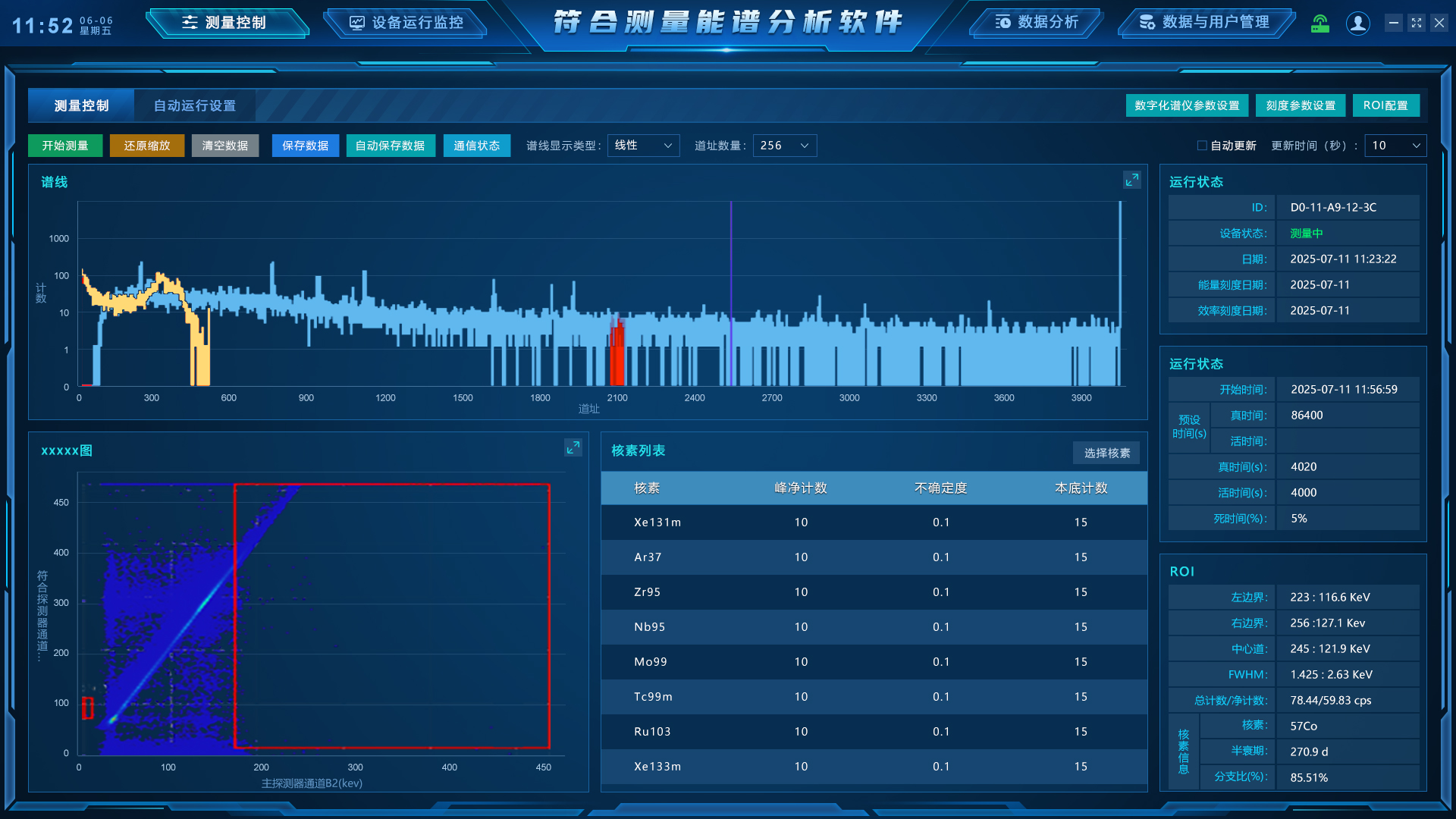Expand the spectrum chart to fullscreen
The width and height of the screenshot is (1456, 819).
[x=1131, y=180]
